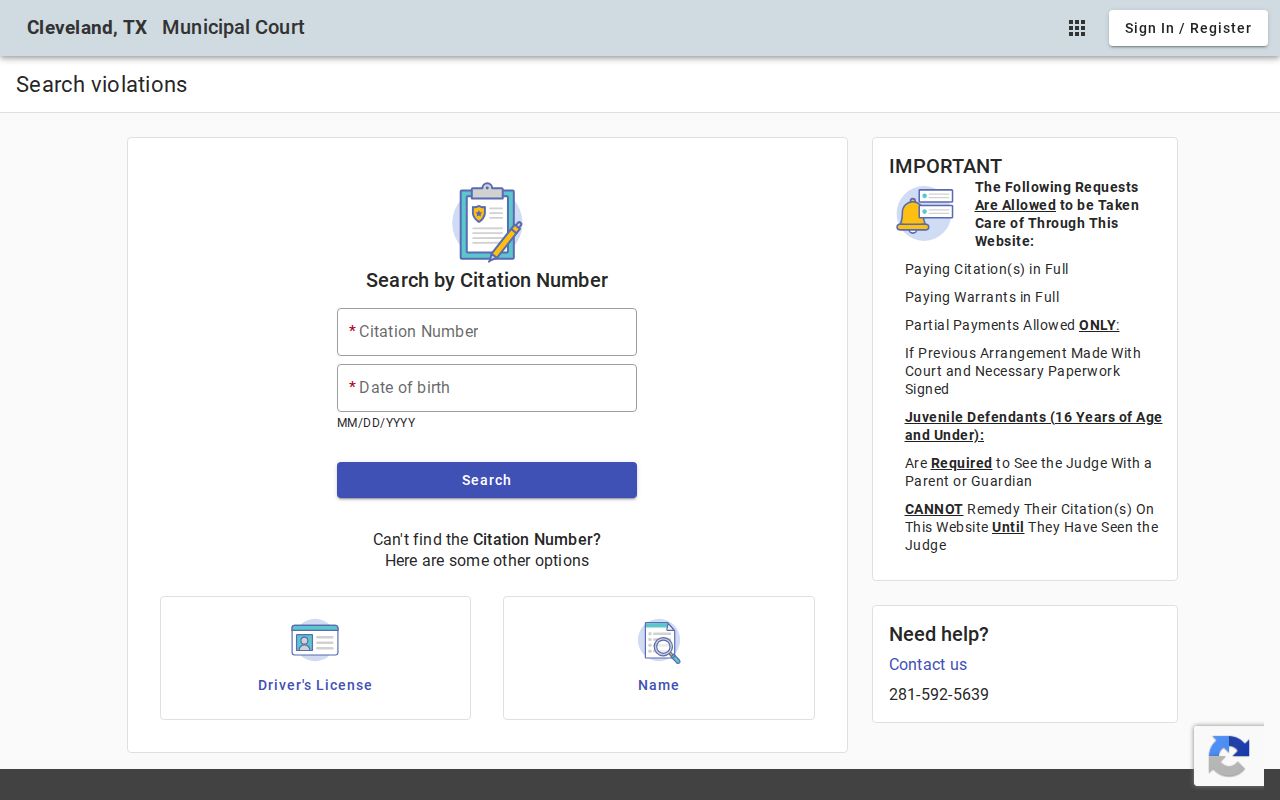This screenshot has height=800, width=1280.
Task: Click Sign In / Register button
Action: click(x=1188, y=28)
